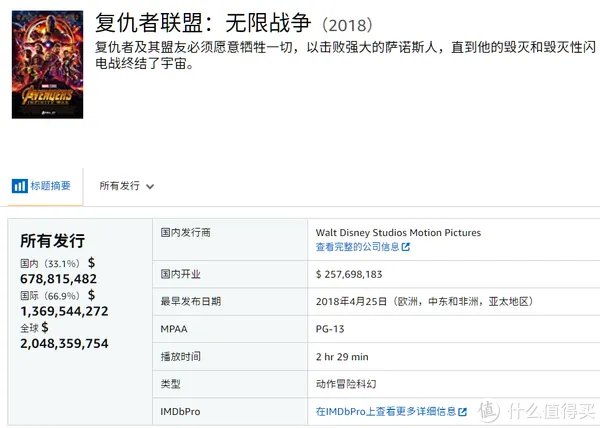Click the external-link icon after 查看完整的公司信息
The width and height of the screenshot is (600, 428).
point(406,247)
